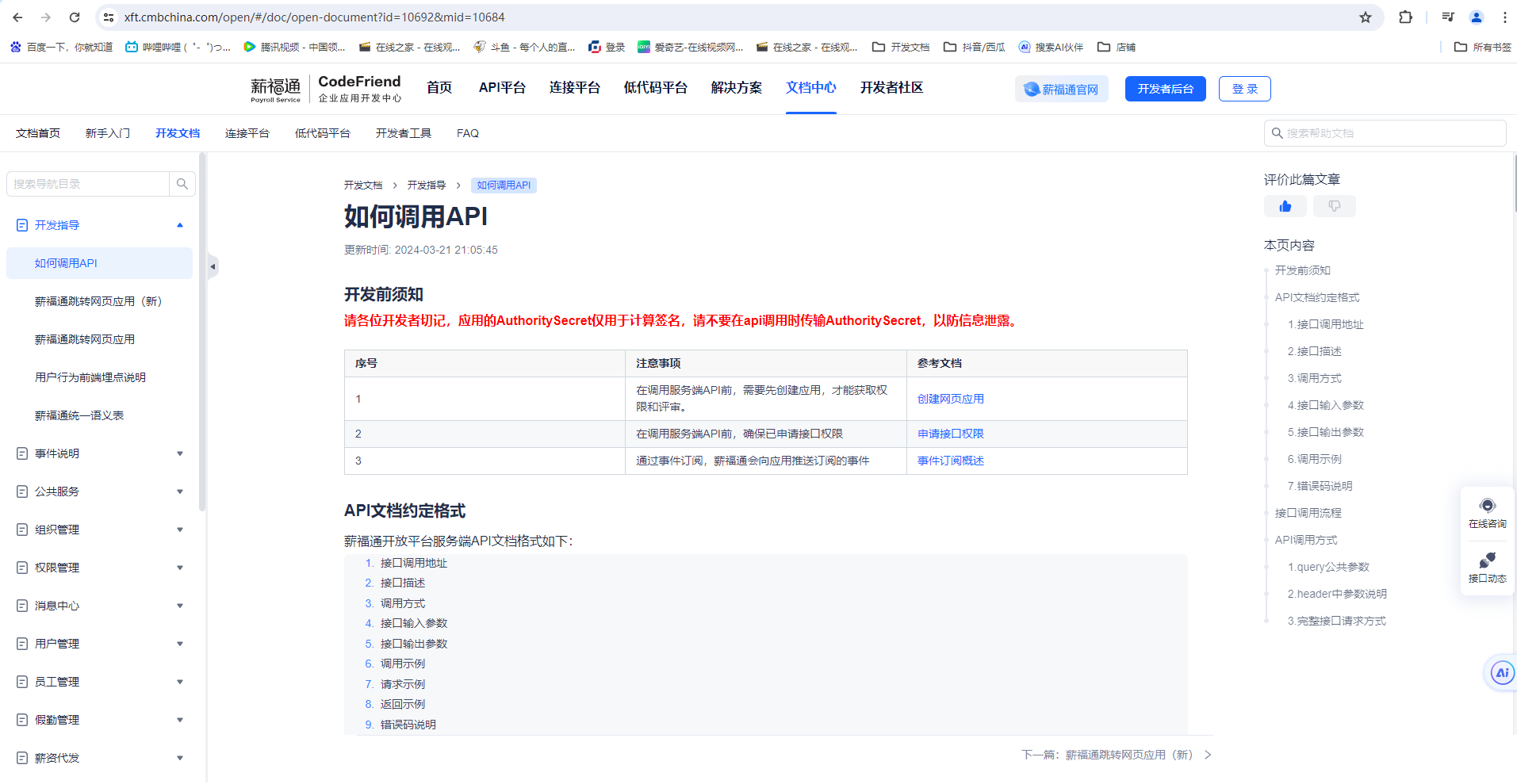Image resolution: width=1517 pixels, height=784 pixels.
Task: Jump to 接口调用流程 in page outline
Action: pyautogui.click(x=1308, y=513)
